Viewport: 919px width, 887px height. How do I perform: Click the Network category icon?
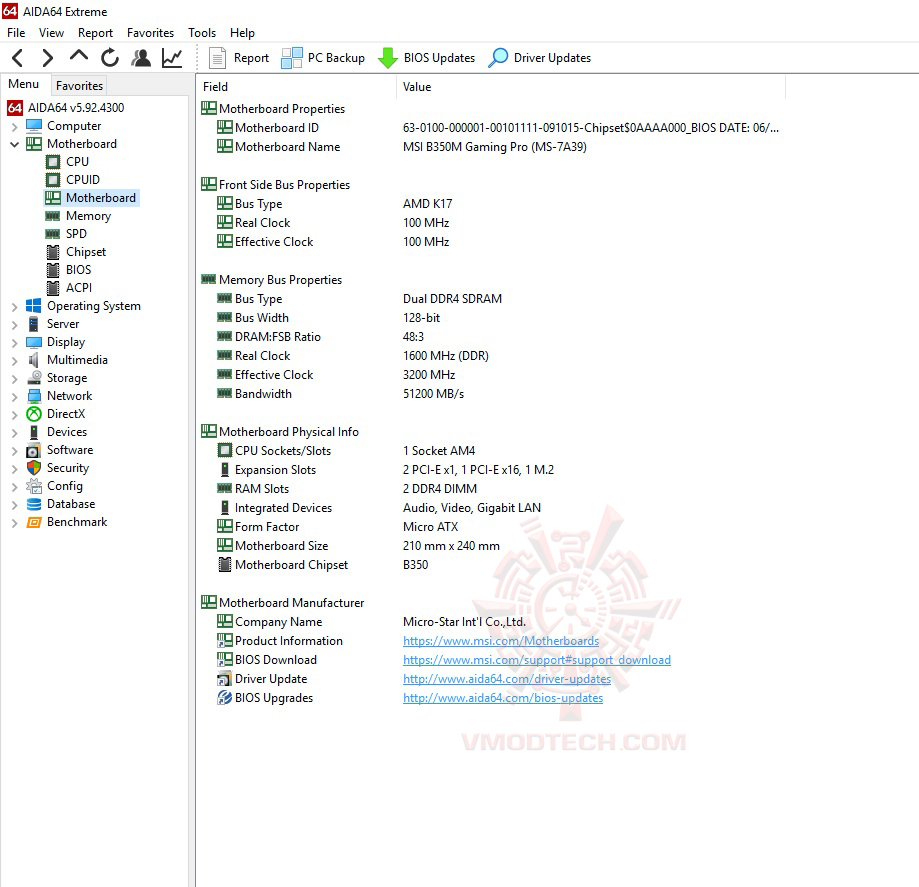(34, 396)
